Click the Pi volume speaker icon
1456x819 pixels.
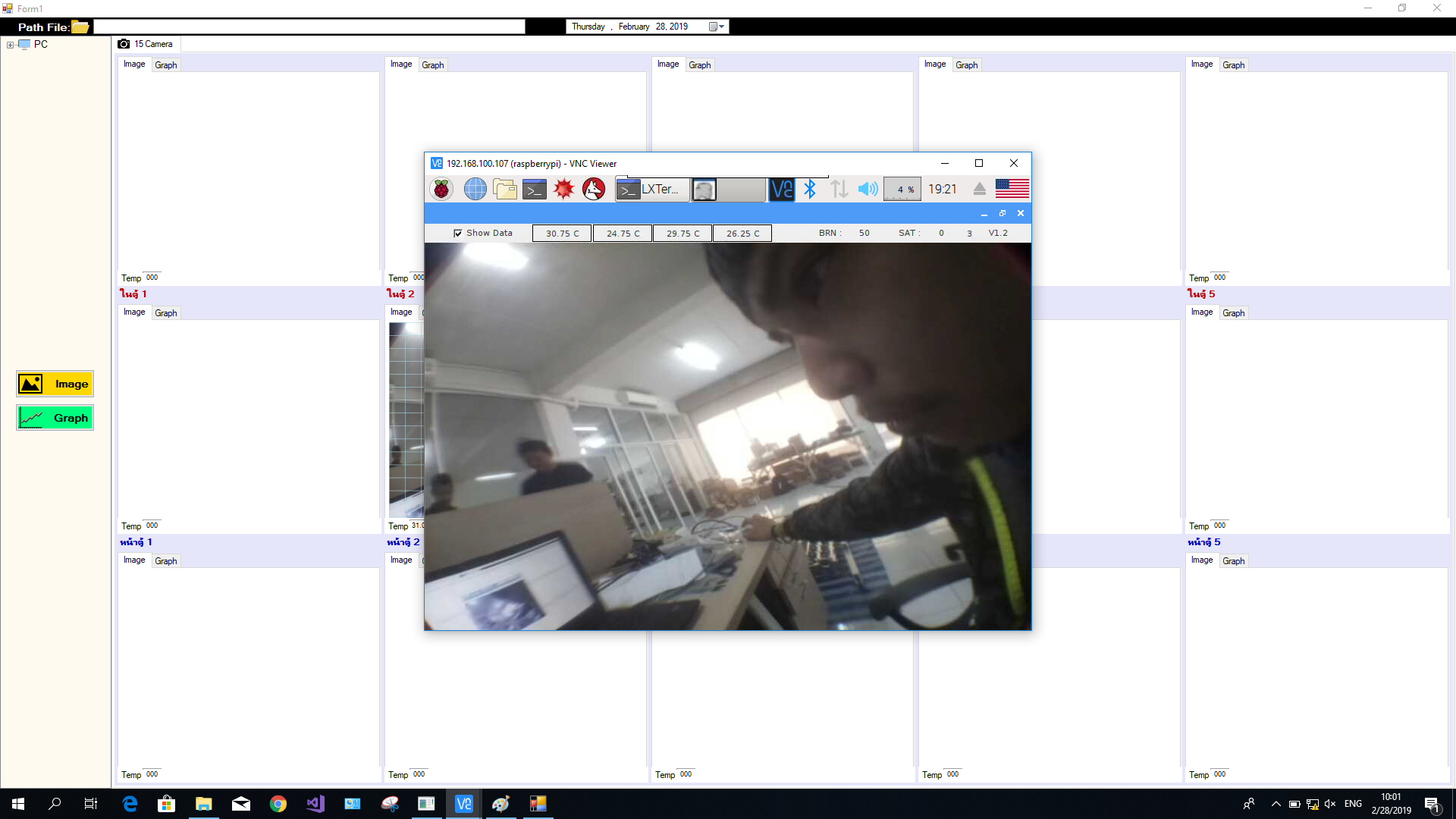(x=868, y=189)
